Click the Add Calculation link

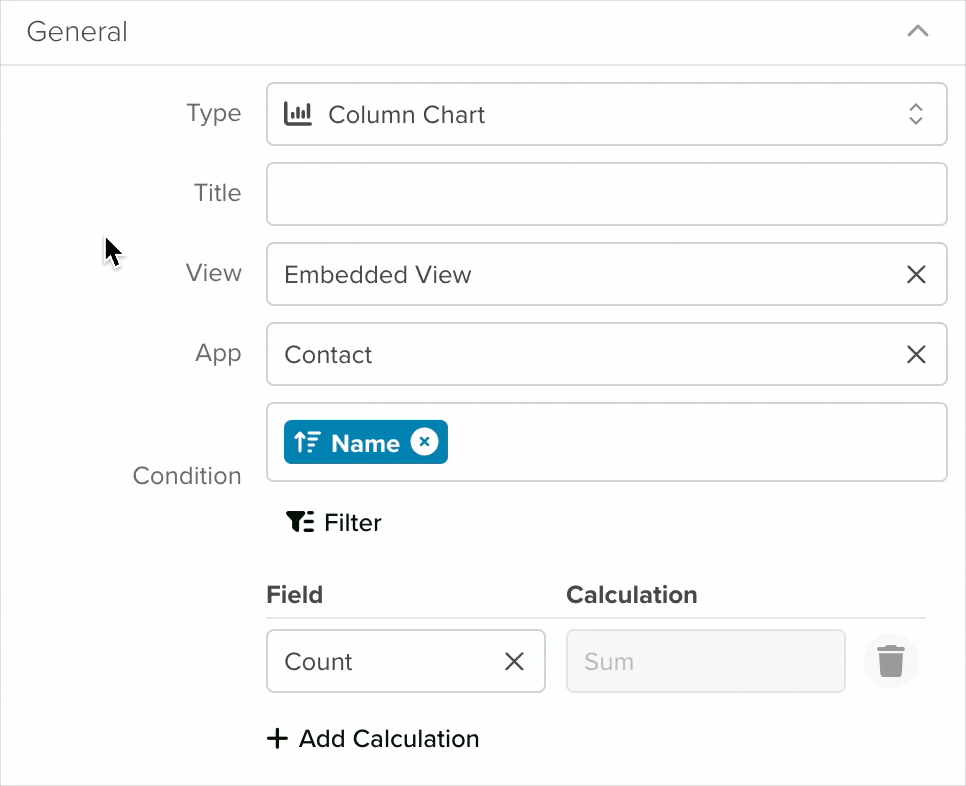(373, 738)
